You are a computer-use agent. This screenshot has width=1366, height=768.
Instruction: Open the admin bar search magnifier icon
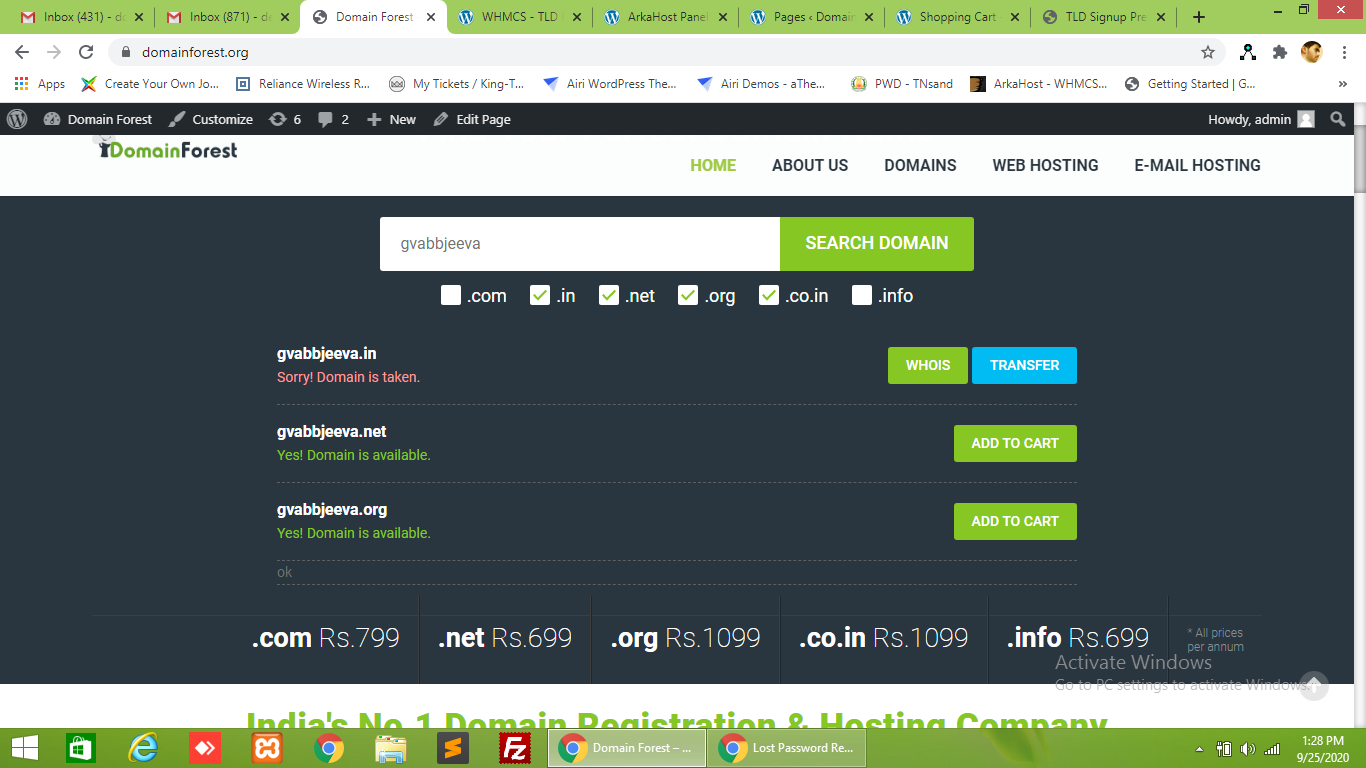tap(1338, 119)
